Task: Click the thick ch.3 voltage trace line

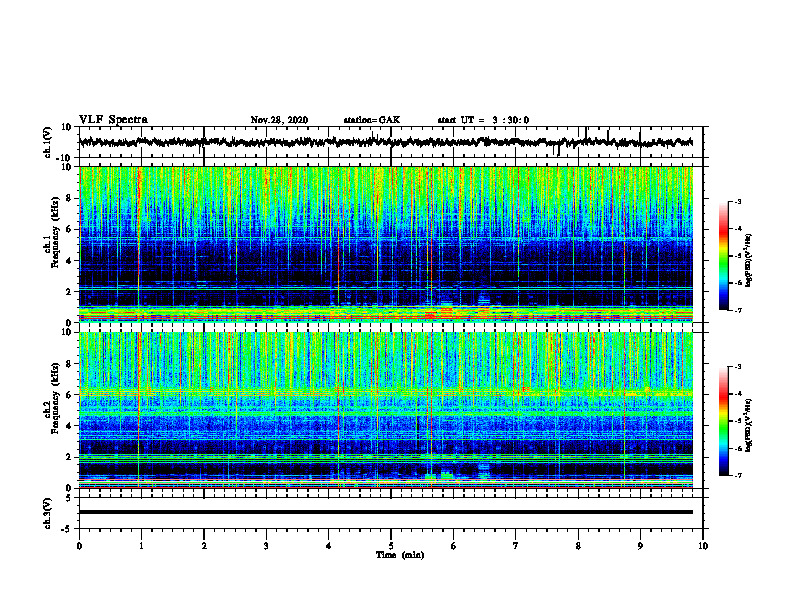Action: pos(386,512)
